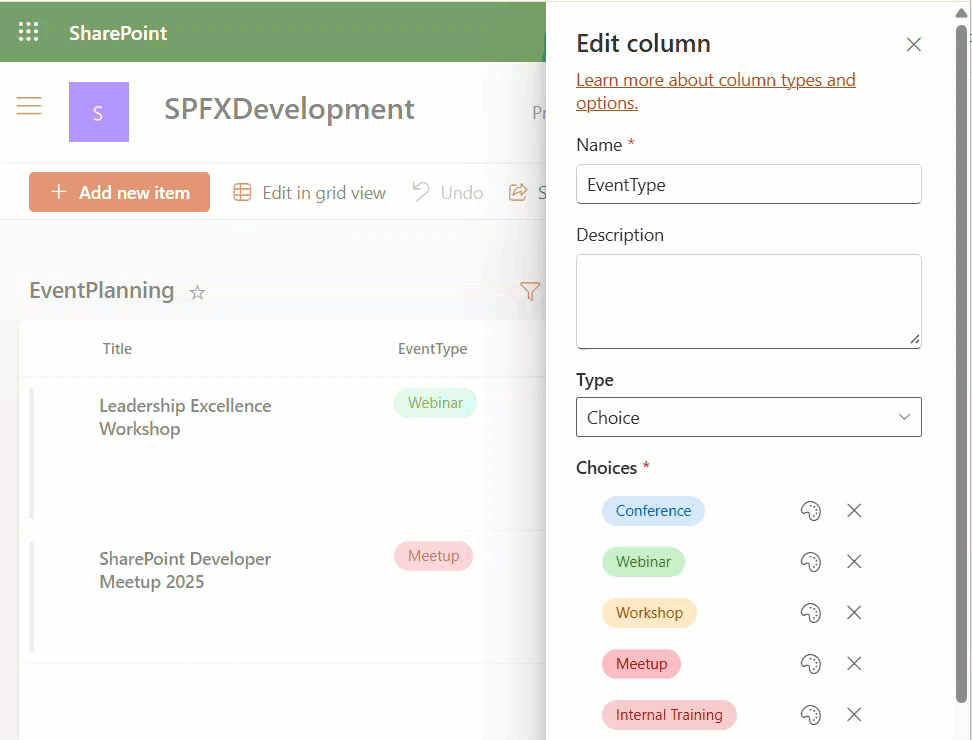Click the Webinar choice pill in panel
The width and height of the screenshot is (972, 740).
(x=643, y=562)
